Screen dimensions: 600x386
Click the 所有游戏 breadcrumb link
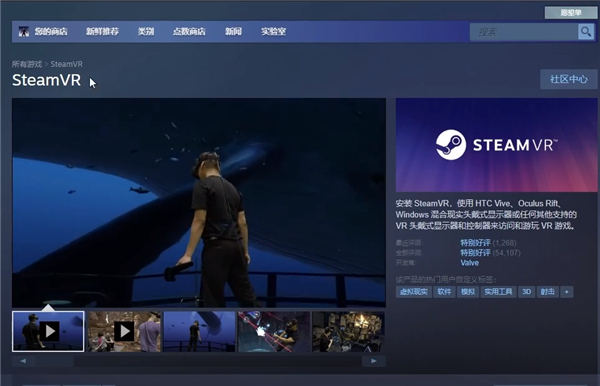pos(27,64)
